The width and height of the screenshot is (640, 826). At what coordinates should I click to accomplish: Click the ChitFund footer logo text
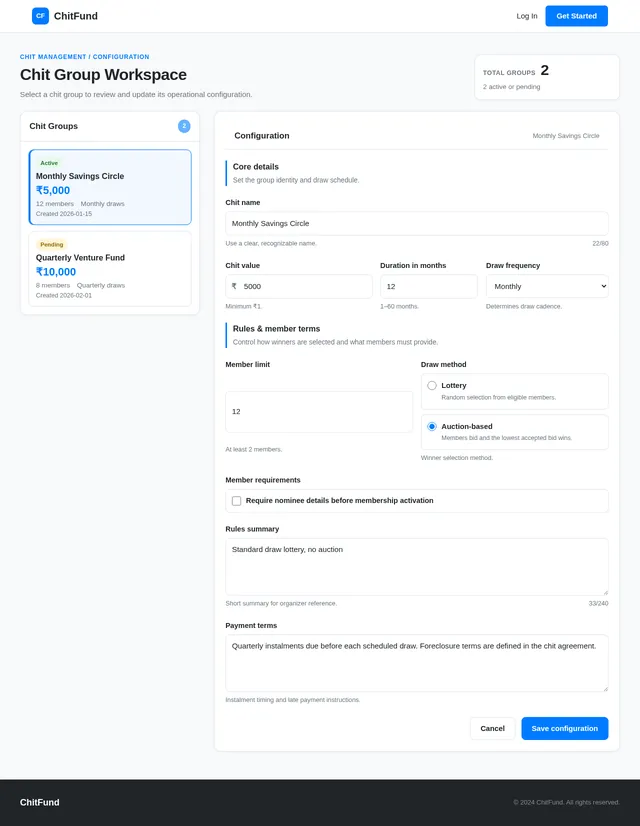(40, 802)
